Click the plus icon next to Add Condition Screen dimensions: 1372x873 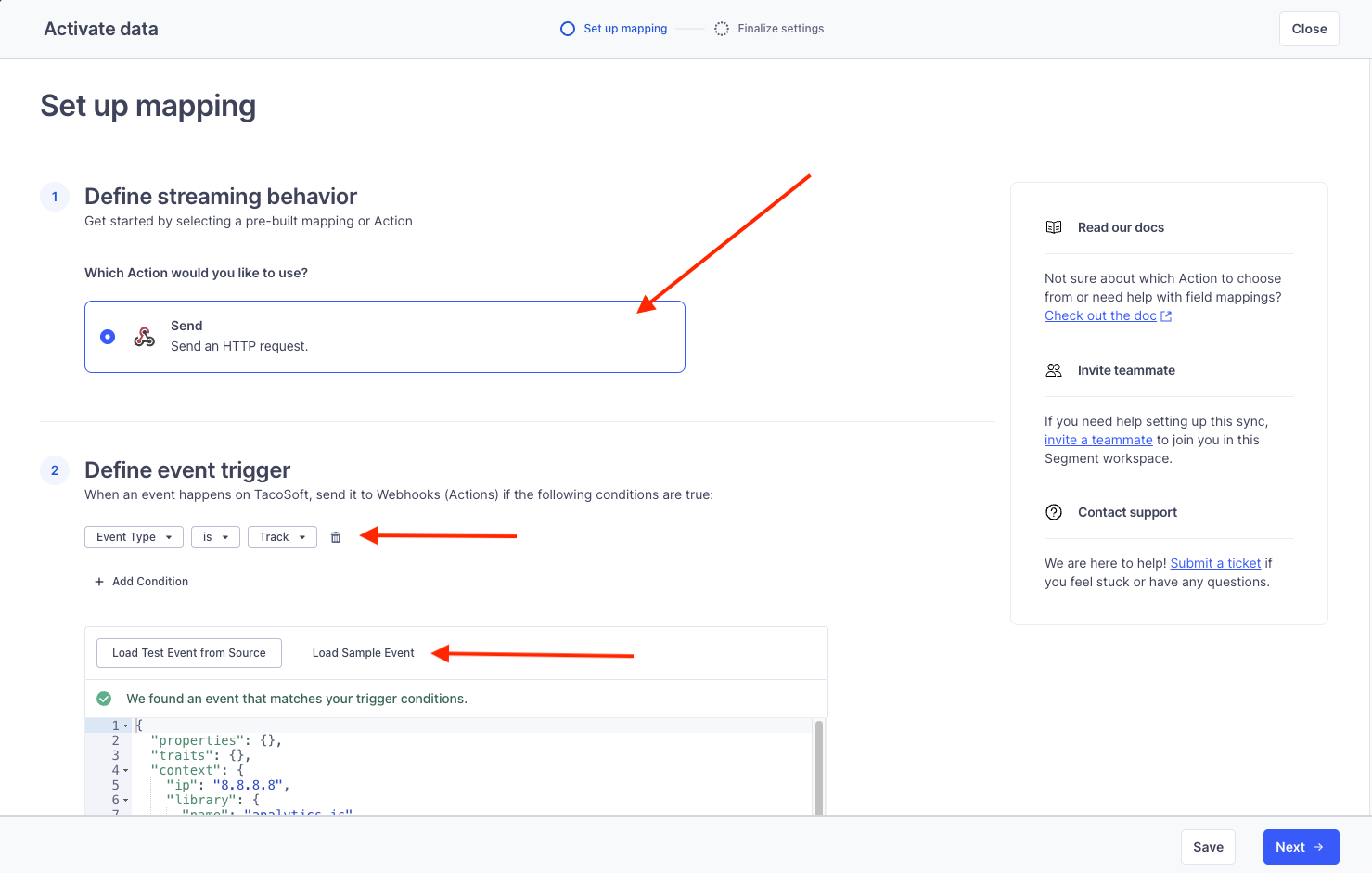[x=98, y=581]
